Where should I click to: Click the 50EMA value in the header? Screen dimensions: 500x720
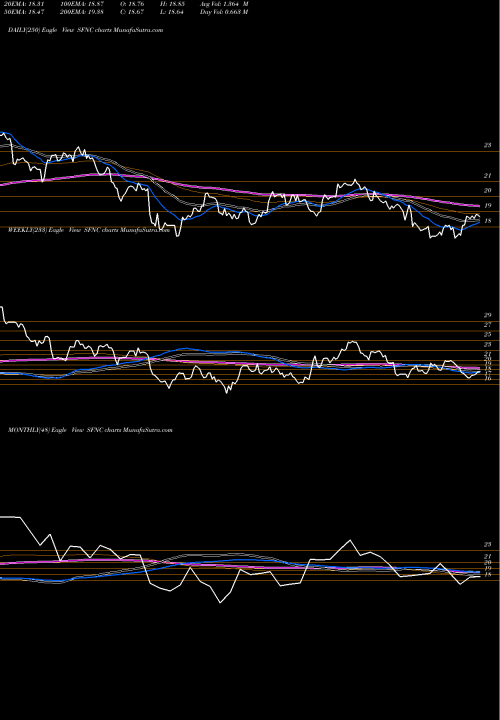[23, 12]
